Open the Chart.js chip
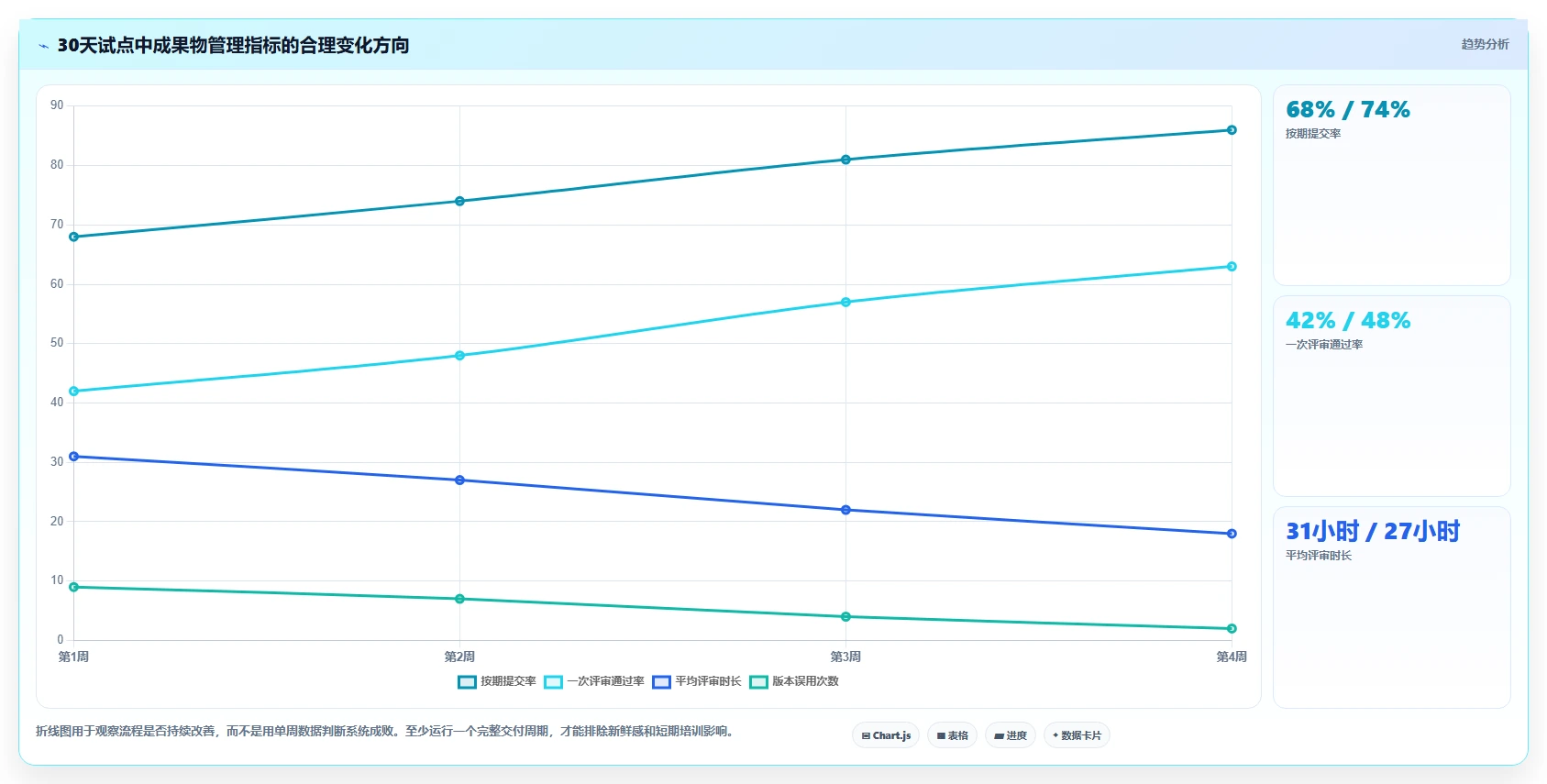Screen dimensions: 1547x784 pyautogui.click(x=886, y=735)
